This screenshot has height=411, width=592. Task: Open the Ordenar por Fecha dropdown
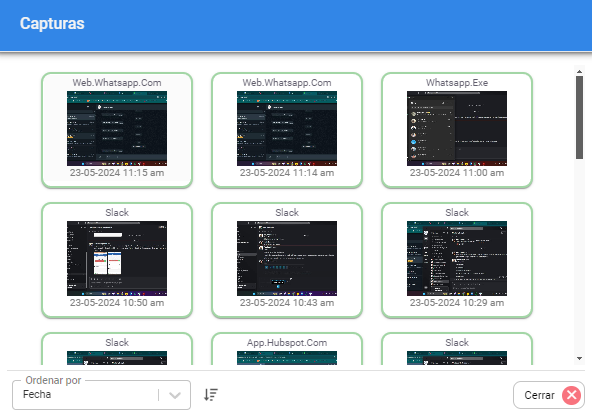(101, 395)
